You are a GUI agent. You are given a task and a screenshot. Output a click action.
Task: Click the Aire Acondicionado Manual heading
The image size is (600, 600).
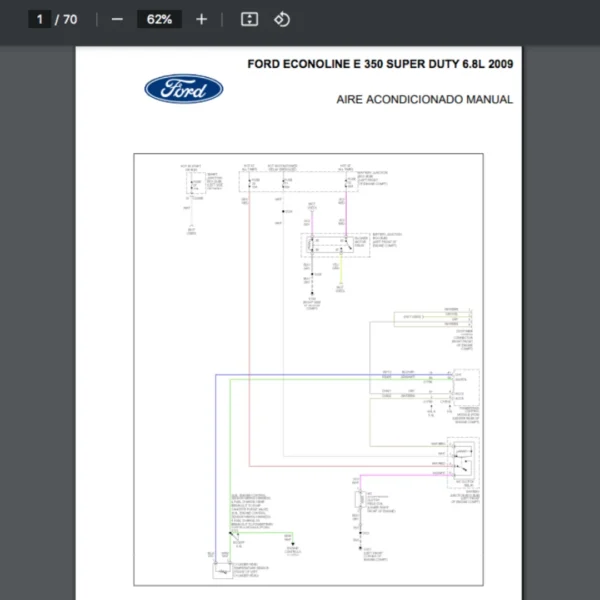425,99
